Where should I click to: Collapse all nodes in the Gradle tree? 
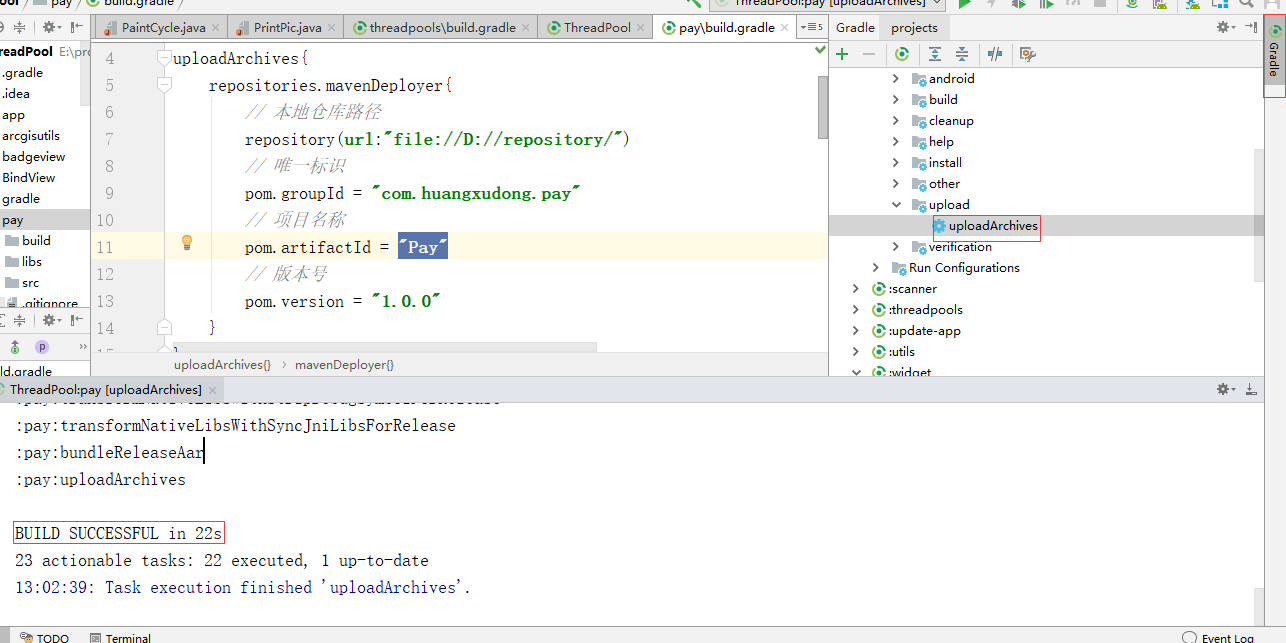[961, 54]
